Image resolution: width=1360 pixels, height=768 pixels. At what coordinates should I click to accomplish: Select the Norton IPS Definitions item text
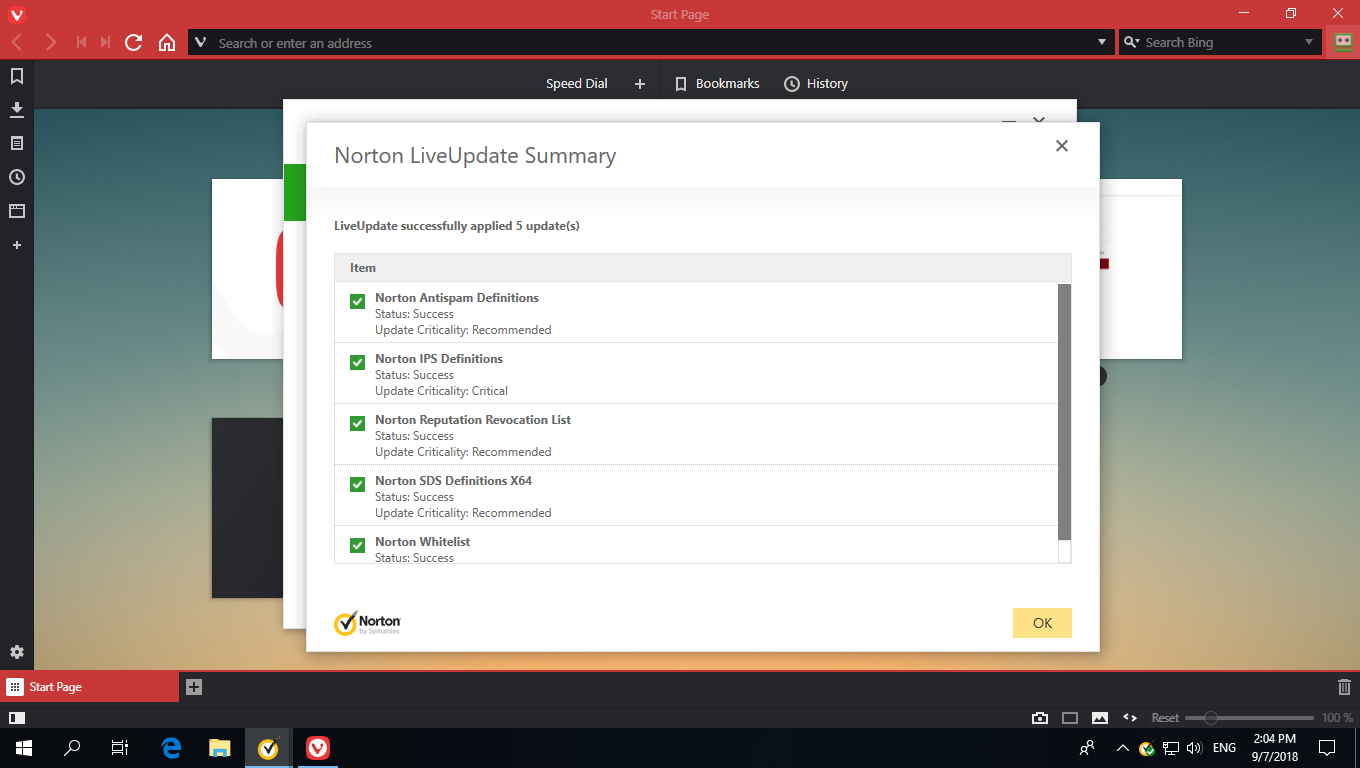pos(439,359)
